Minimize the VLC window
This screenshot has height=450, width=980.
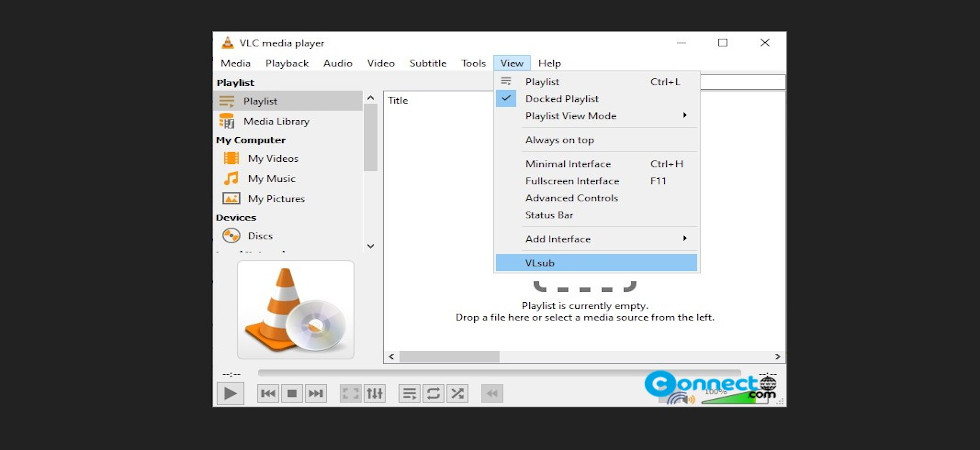[x=681, y=43]
